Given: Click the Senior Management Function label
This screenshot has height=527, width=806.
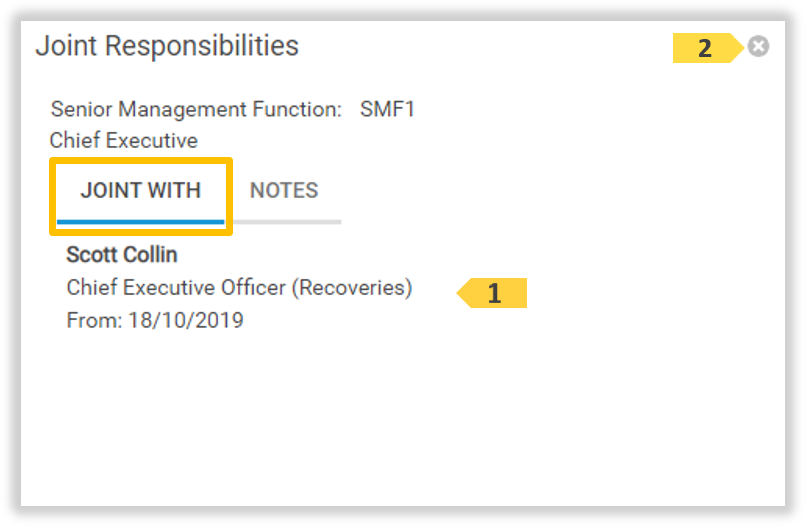Looking at the screenshot, I should pos(196,109).
